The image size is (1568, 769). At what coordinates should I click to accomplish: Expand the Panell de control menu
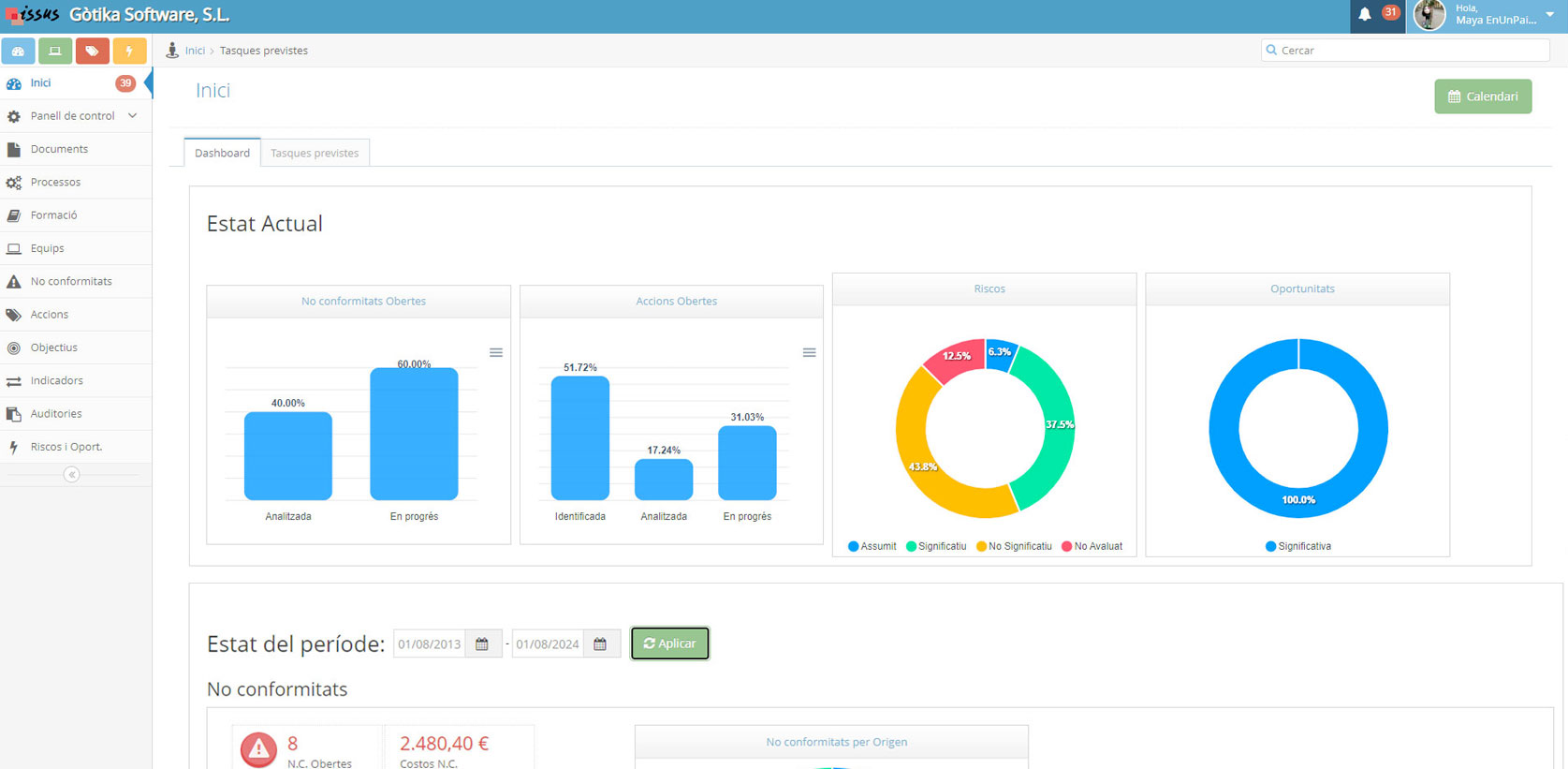click(75, 116)
